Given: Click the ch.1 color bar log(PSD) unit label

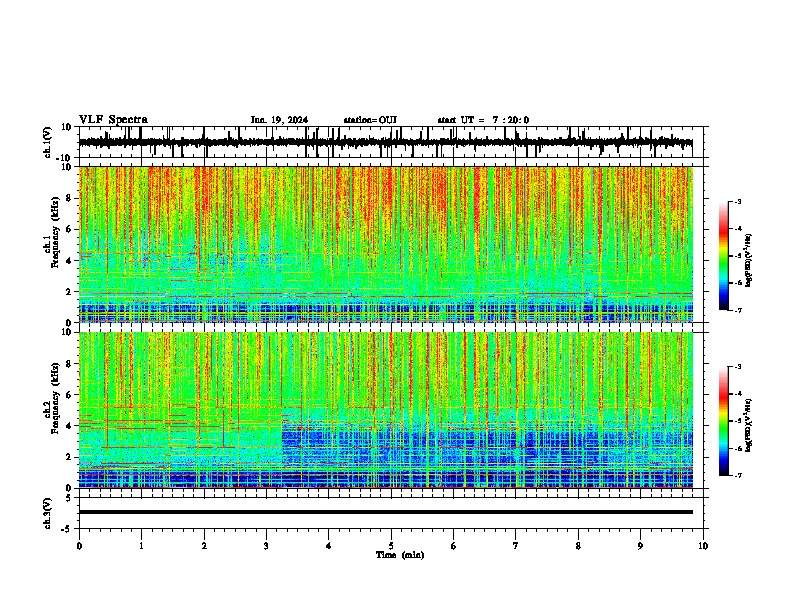Looking at the screenshot, I should 749,260.
